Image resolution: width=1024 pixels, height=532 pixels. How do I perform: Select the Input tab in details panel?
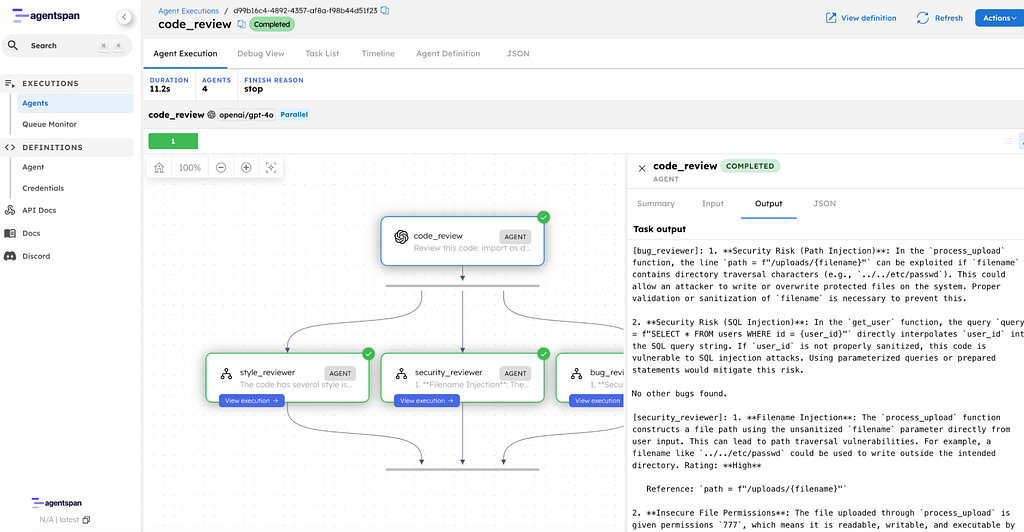(712, 203)
